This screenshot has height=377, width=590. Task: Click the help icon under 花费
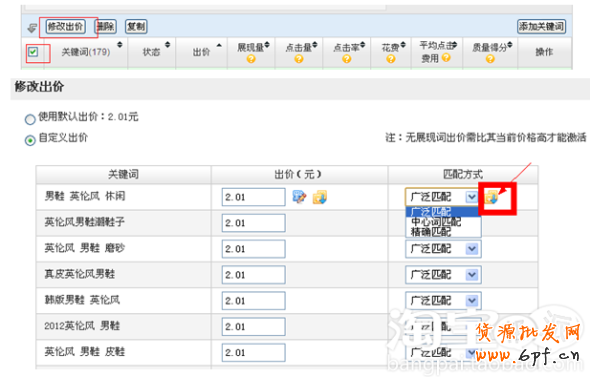click(391, 59)
